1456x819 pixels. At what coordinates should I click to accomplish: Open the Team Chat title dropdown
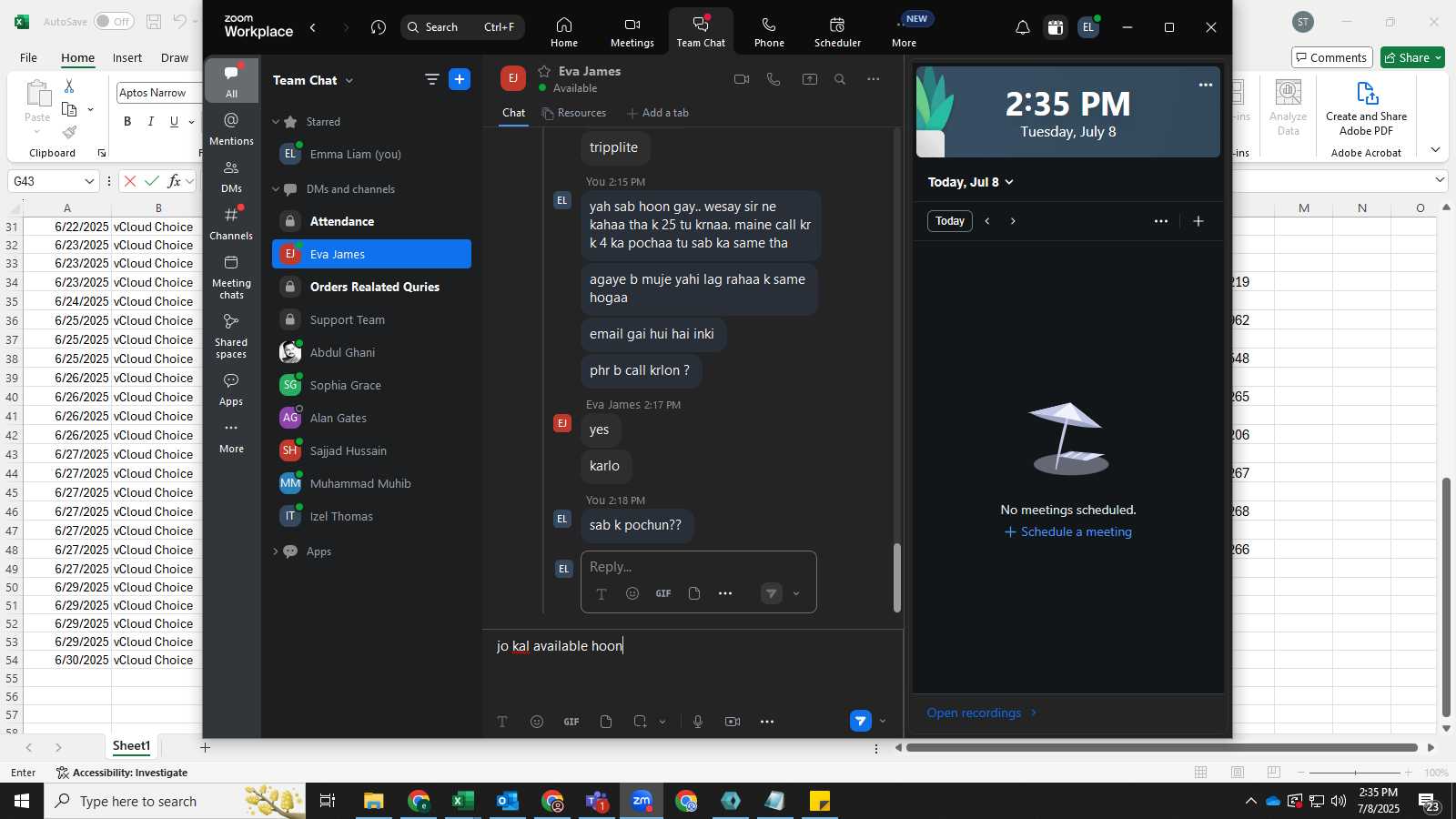349,80
